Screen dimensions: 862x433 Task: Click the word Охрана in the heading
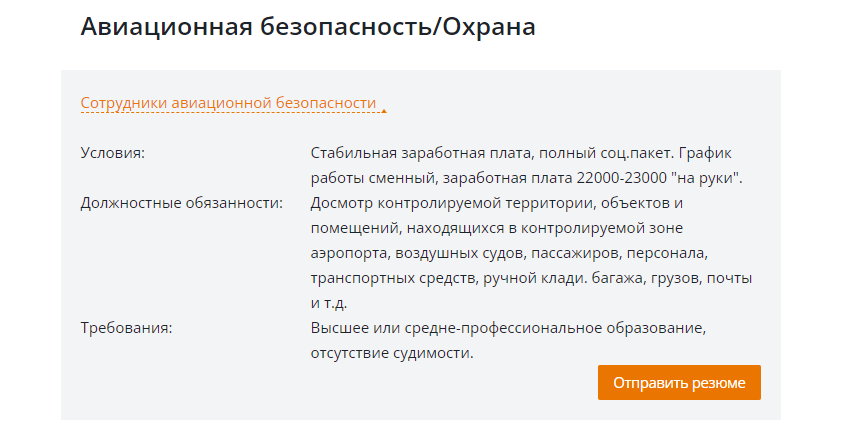tap(489, 26)
